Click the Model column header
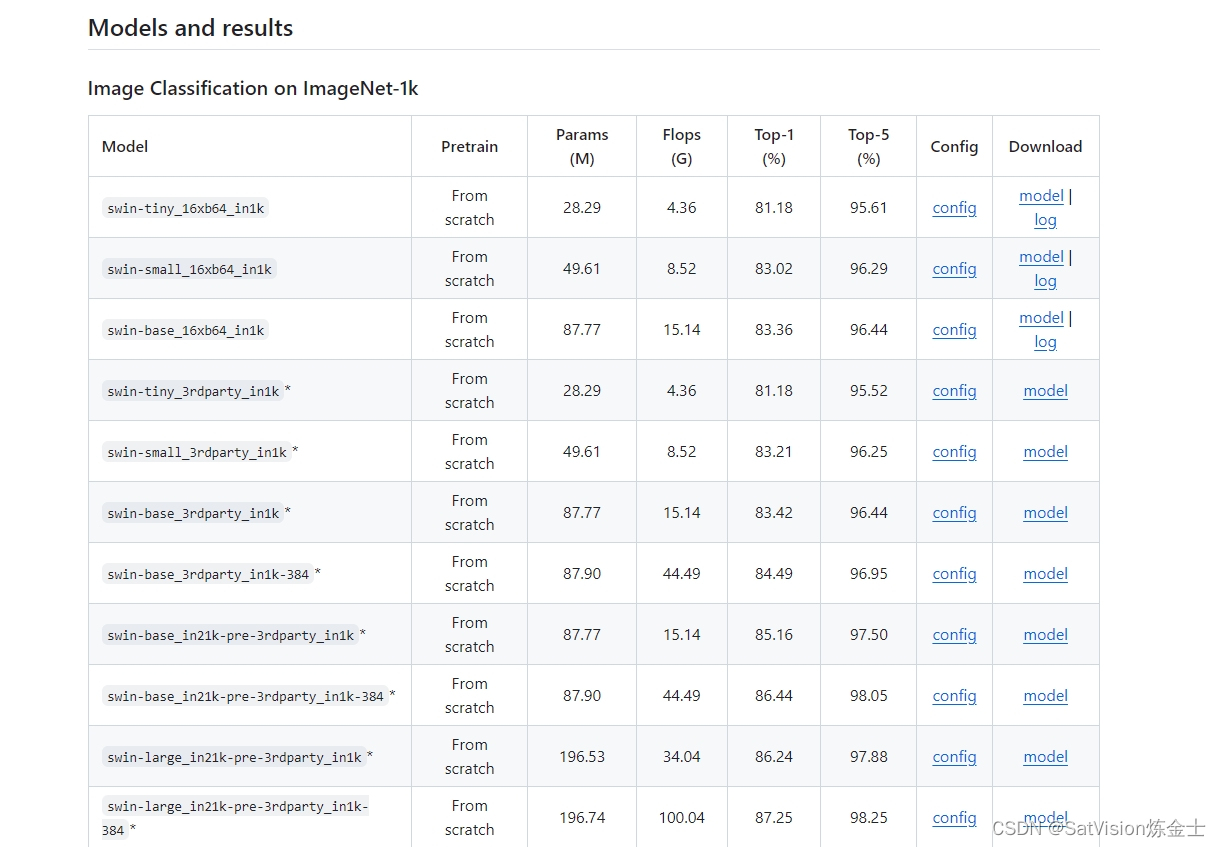Viewport: 1221px width, 847px height. (125, 146)
